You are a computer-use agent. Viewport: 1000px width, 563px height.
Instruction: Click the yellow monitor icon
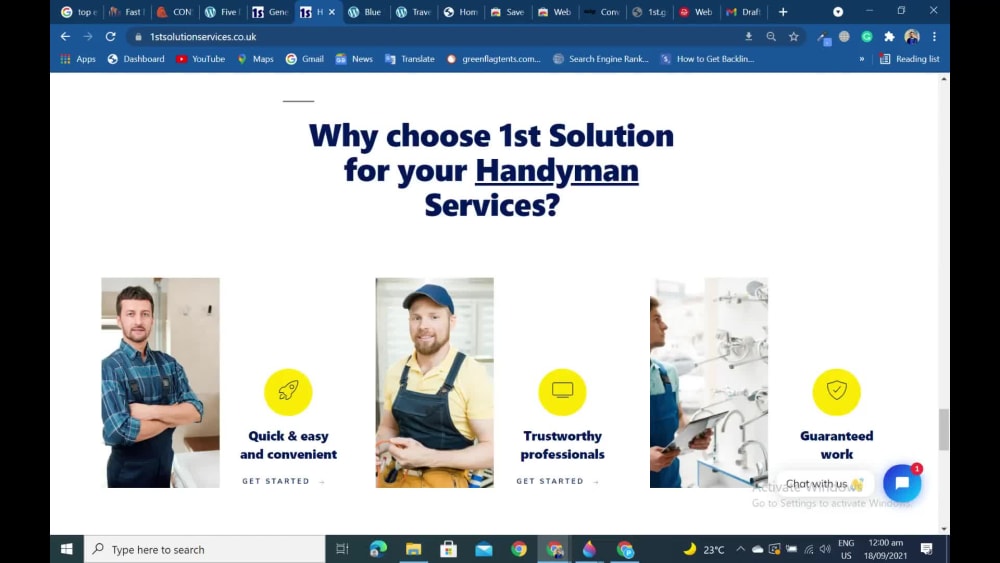pos(562,391)
